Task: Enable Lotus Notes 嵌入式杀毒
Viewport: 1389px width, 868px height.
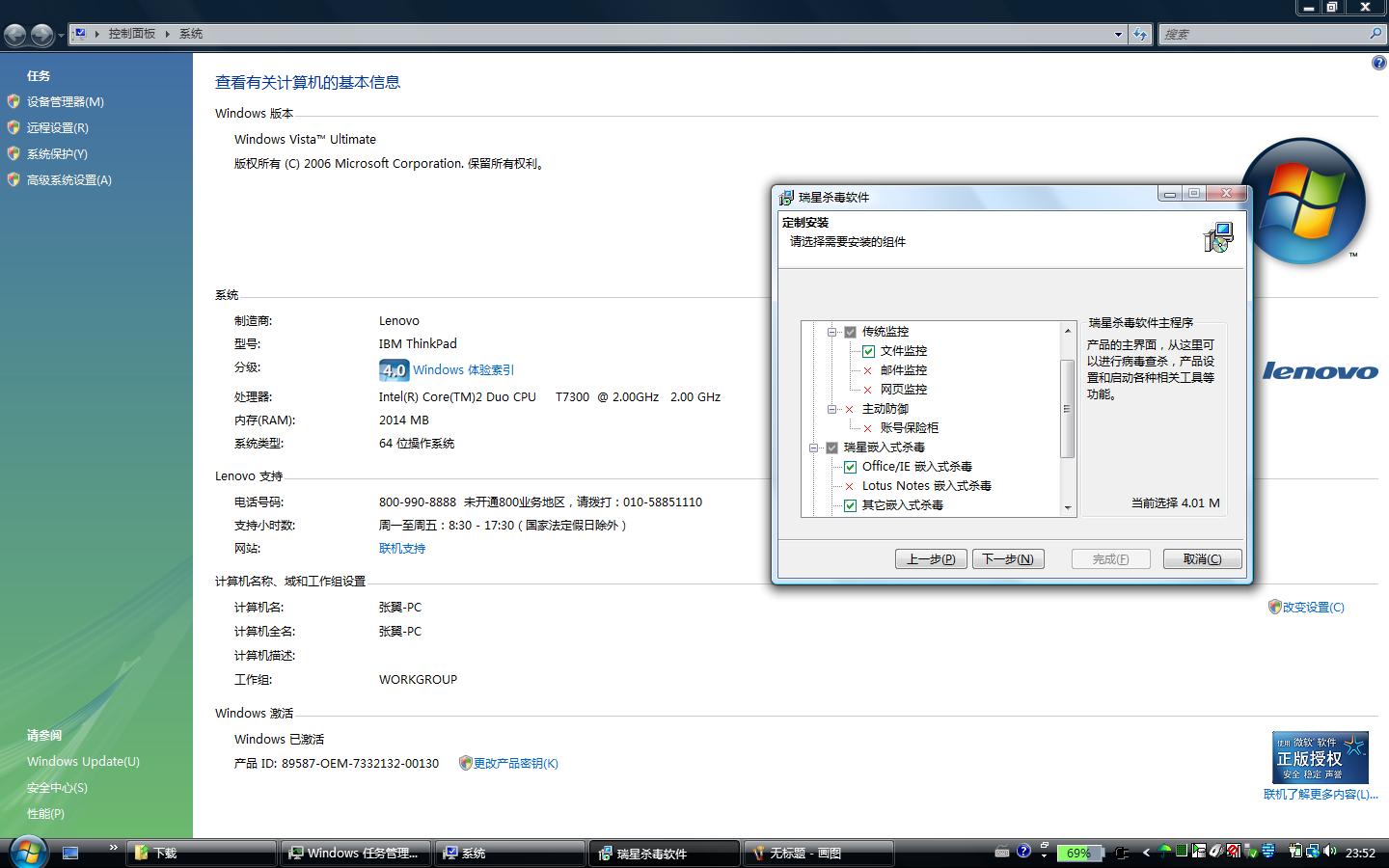Action: pos(850,486)
